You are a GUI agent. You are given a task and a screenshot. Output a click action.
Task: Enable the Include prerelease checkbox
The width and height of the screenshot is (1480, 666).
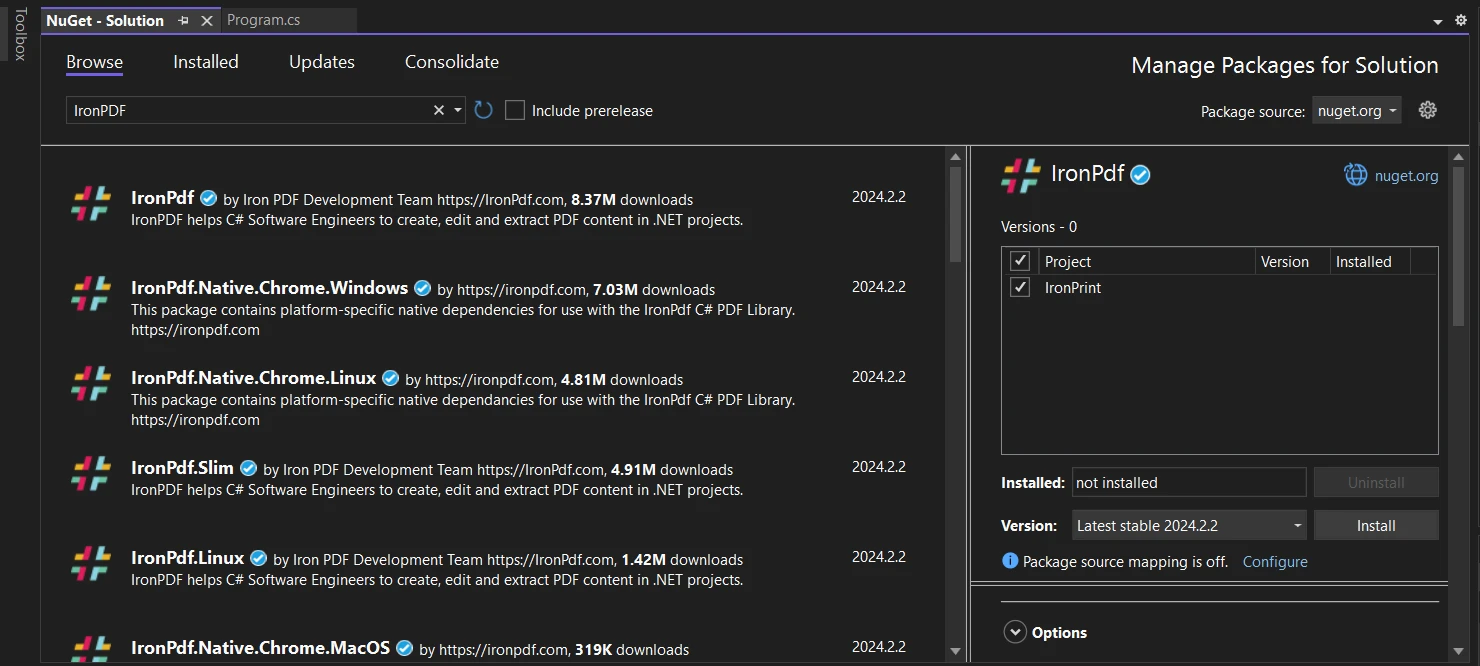(x=515, y=110)
